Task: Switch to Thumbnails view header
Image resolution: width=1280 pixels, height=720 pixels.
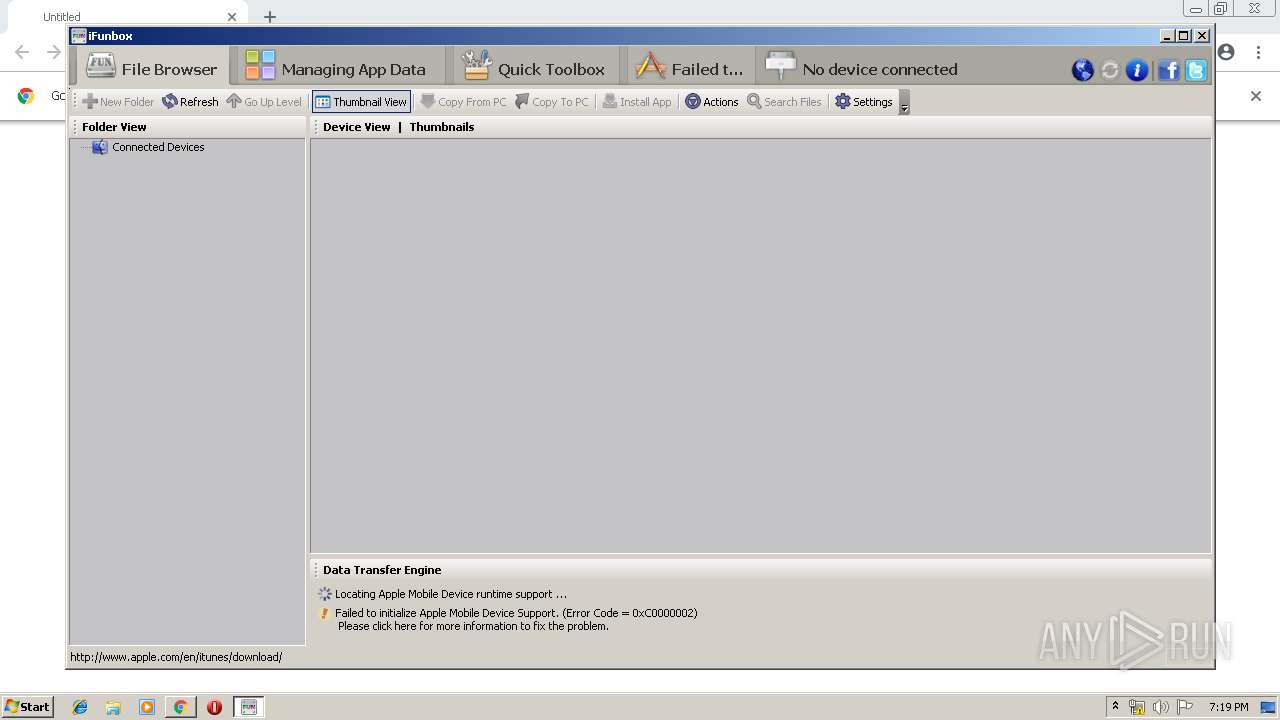Action: point(442,127)
